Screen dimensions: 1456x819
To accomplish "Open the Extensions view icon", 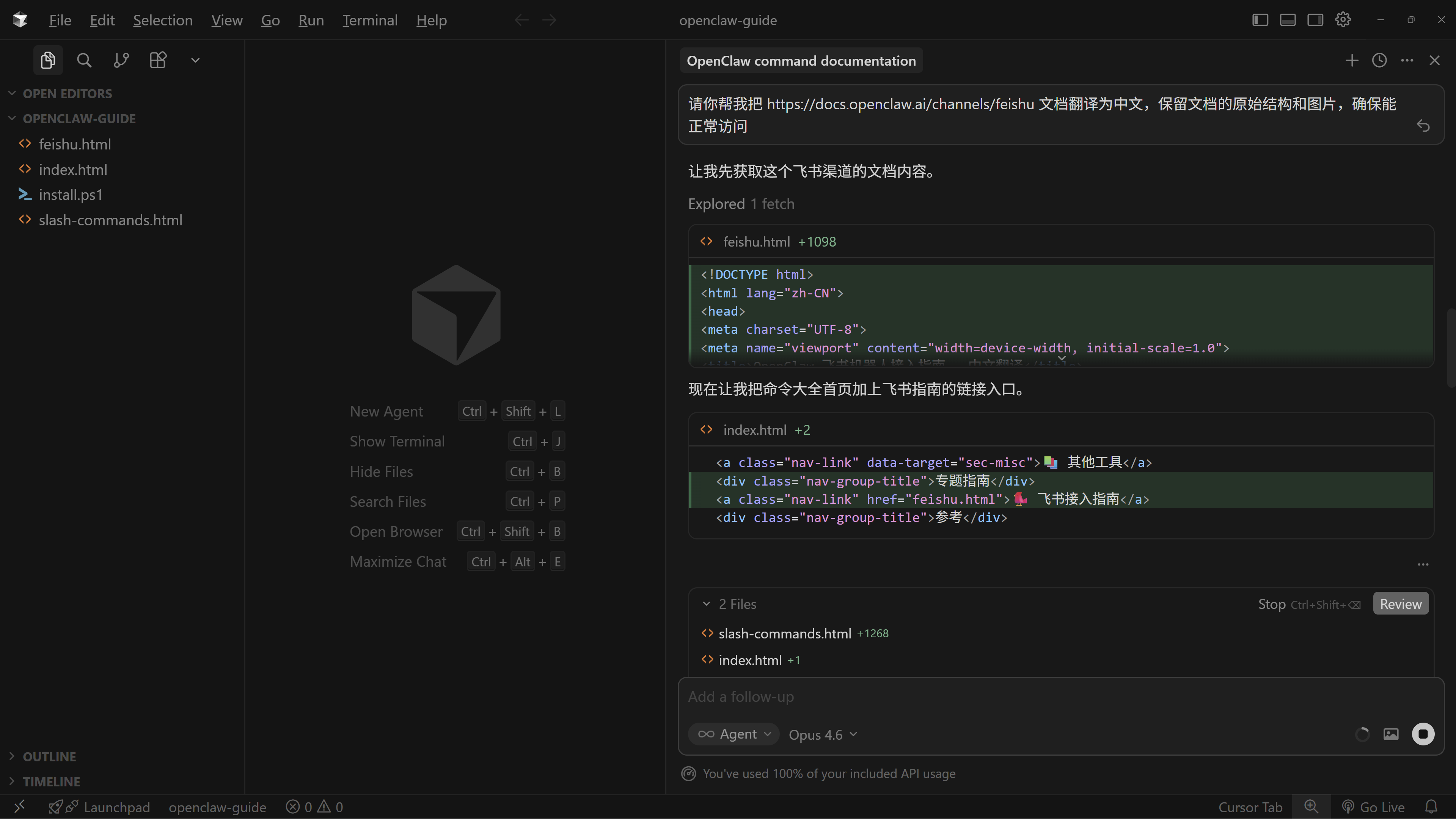I will [158, 60].
